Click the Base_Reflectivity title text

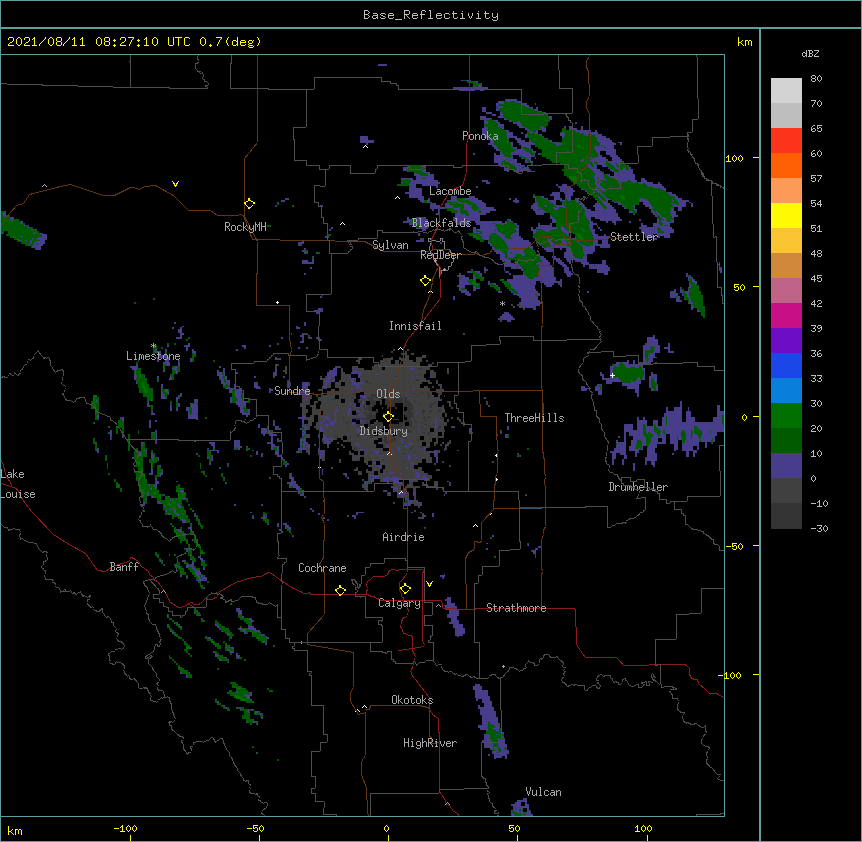(430, 15)
